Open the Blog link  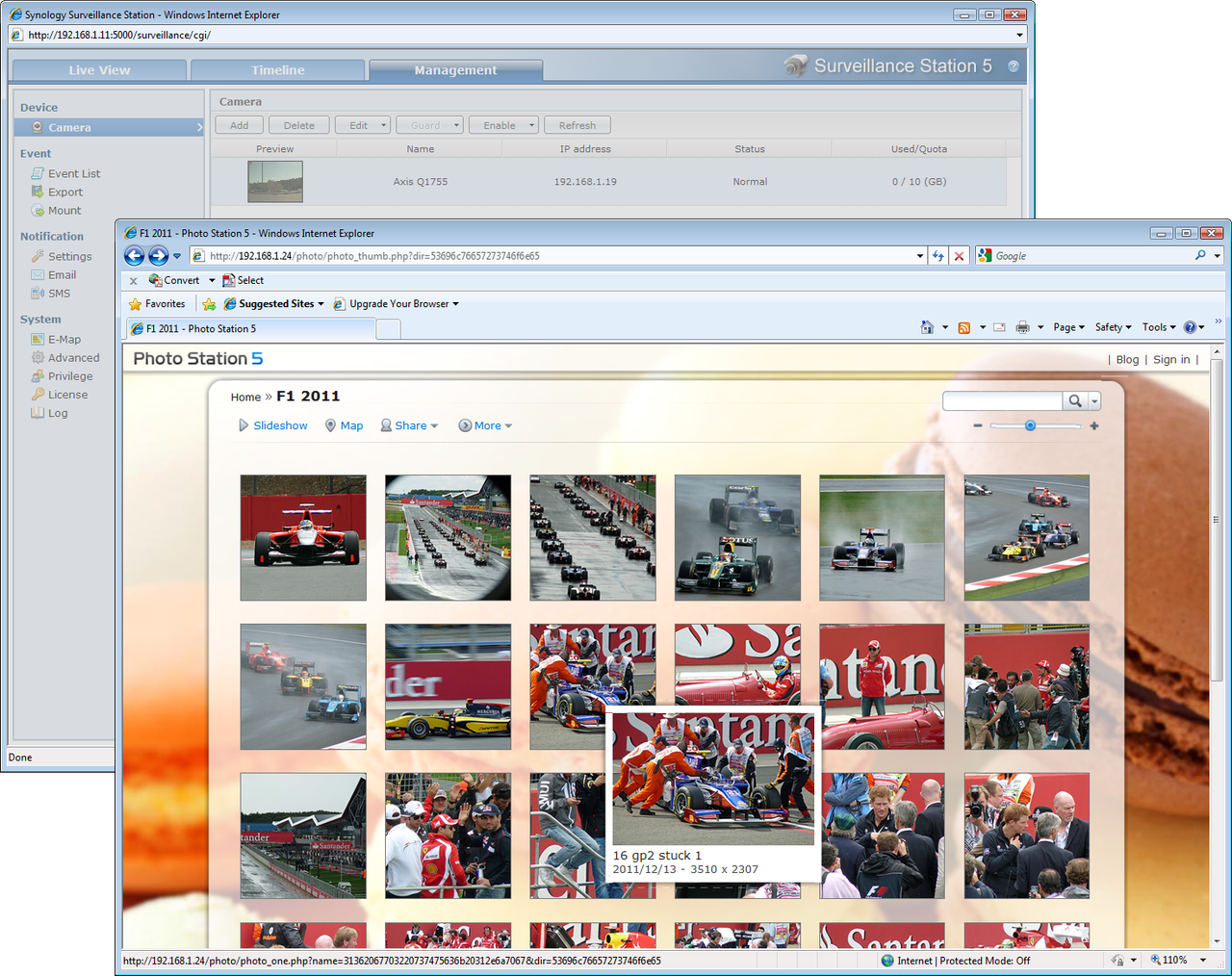(x=1127, y=360)
